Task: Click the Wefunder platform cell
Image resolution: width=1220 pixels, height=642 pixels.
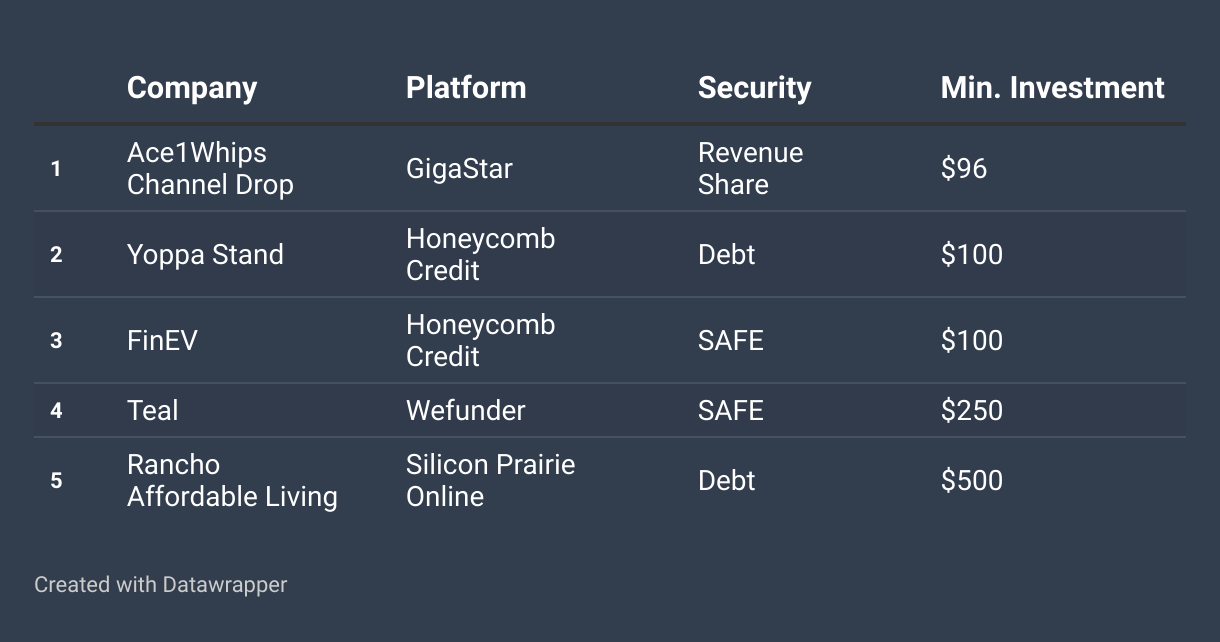Action: click(465, 410)
